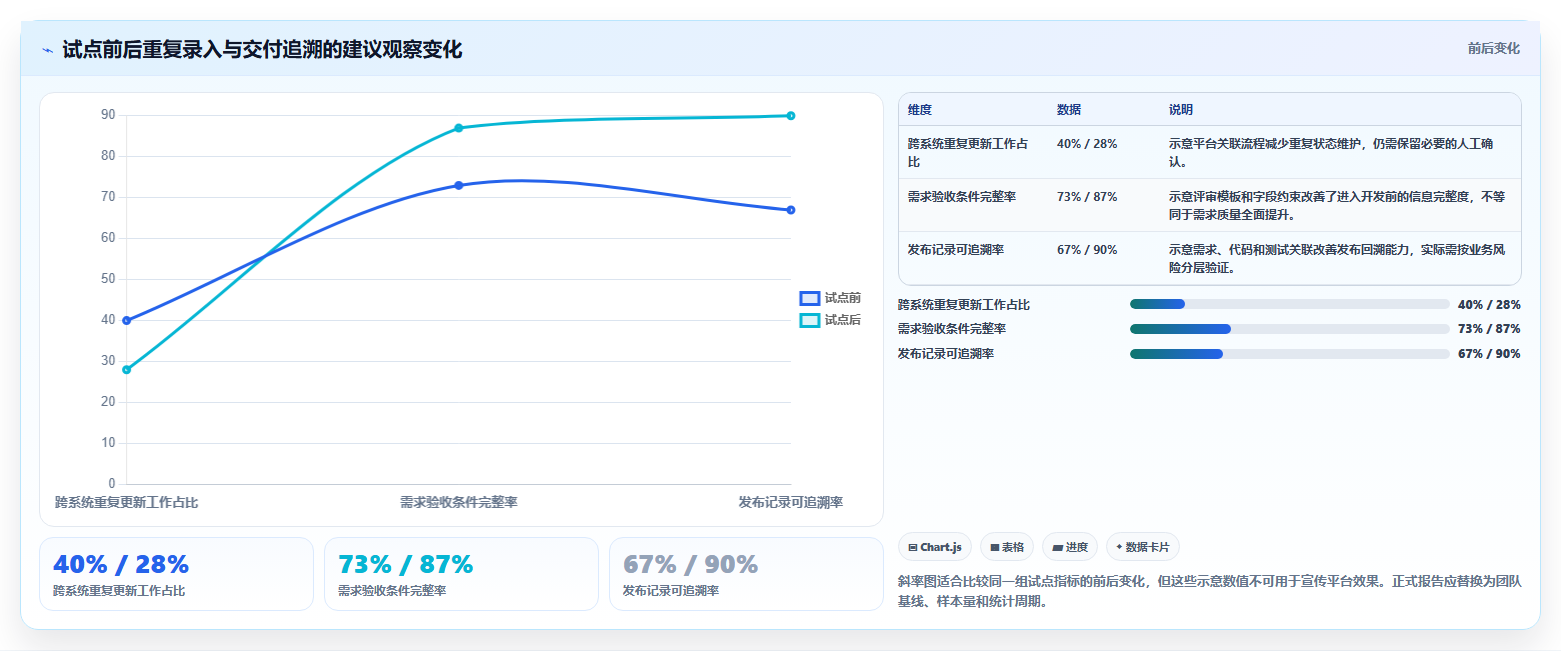Toggle the 试点前 legend item

tap(830, 298)
